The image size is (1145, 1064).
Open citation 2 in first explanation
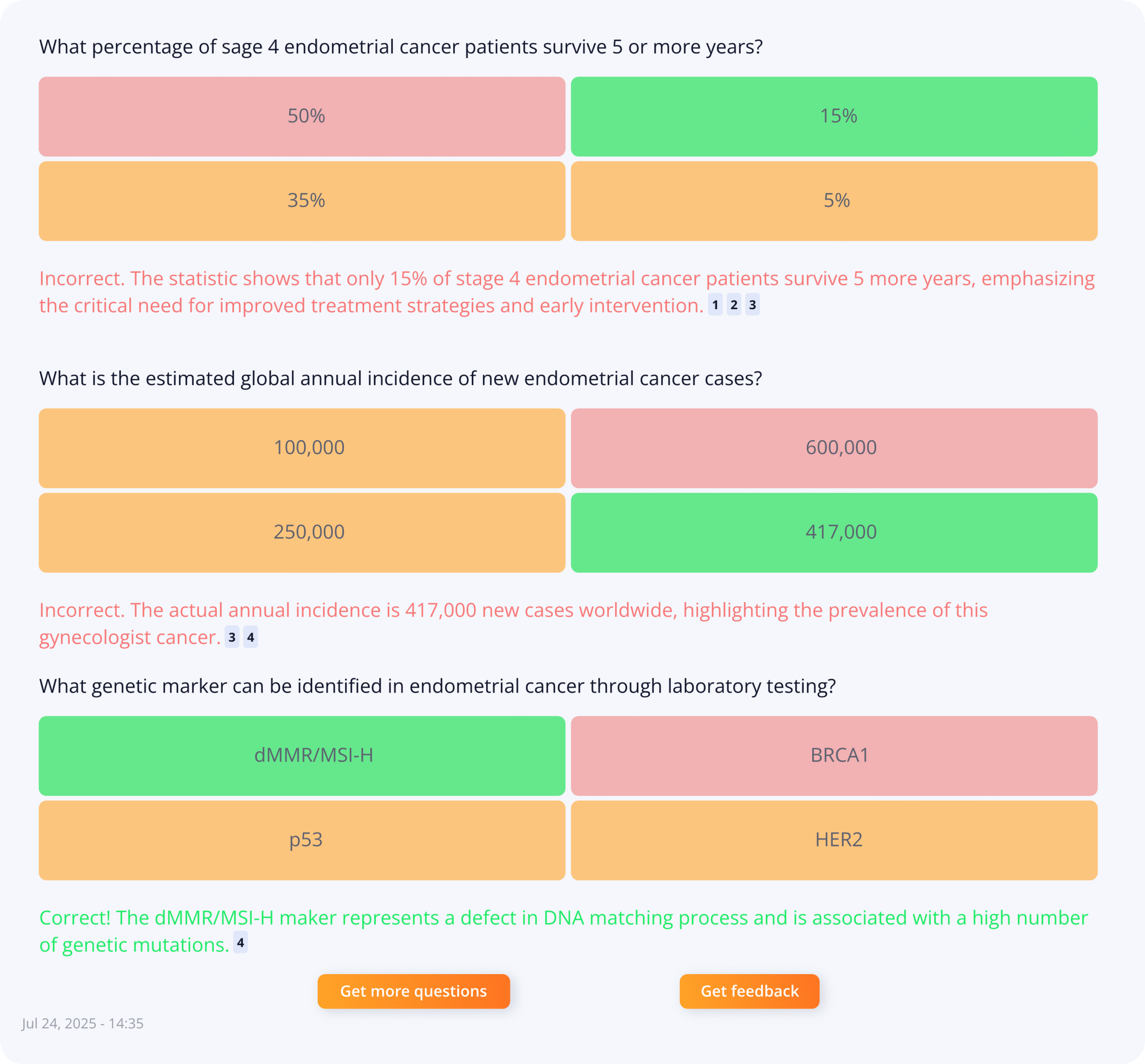coord(734,305)
